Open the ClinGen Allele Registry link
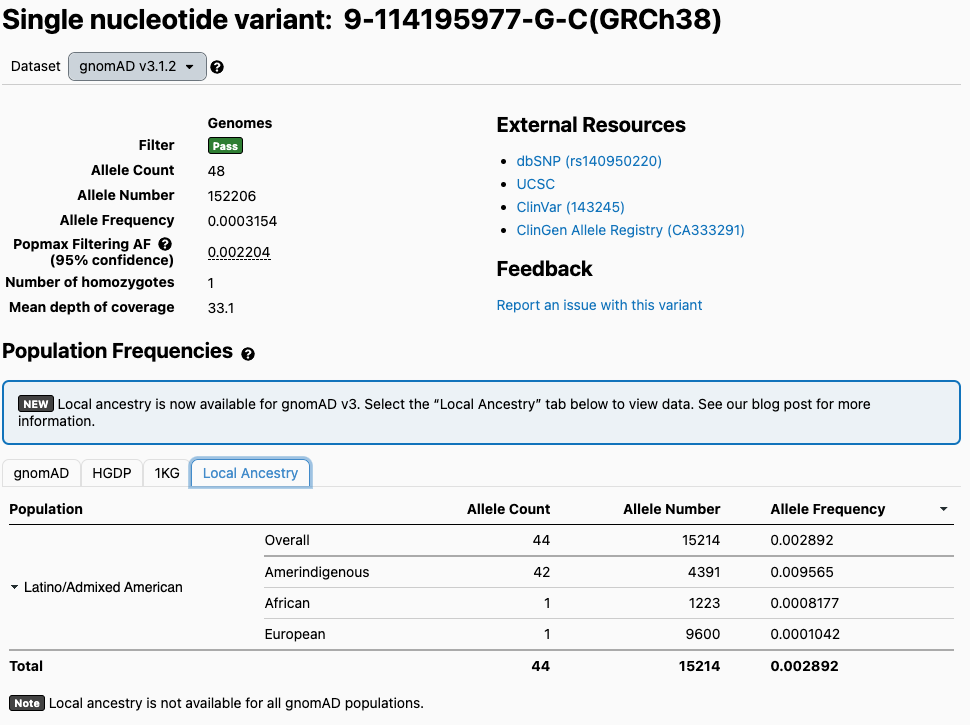The image size is (970, 725). click(630, 230)
